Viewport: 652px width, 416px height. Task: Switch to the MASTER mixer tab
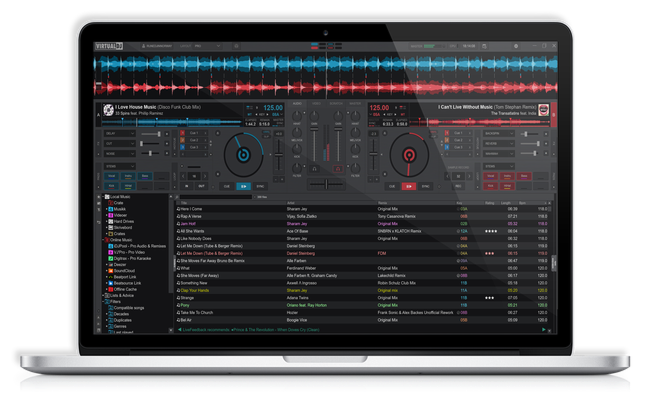pos(355,103)
